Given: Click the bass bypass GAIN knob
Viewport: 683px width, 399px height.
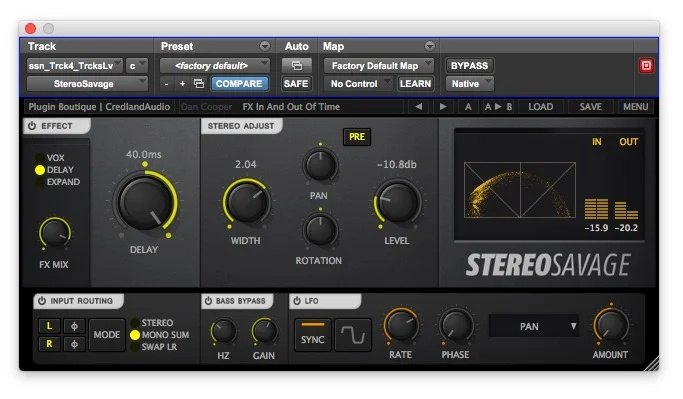Looking at the screenshot, I should (264, 332).
